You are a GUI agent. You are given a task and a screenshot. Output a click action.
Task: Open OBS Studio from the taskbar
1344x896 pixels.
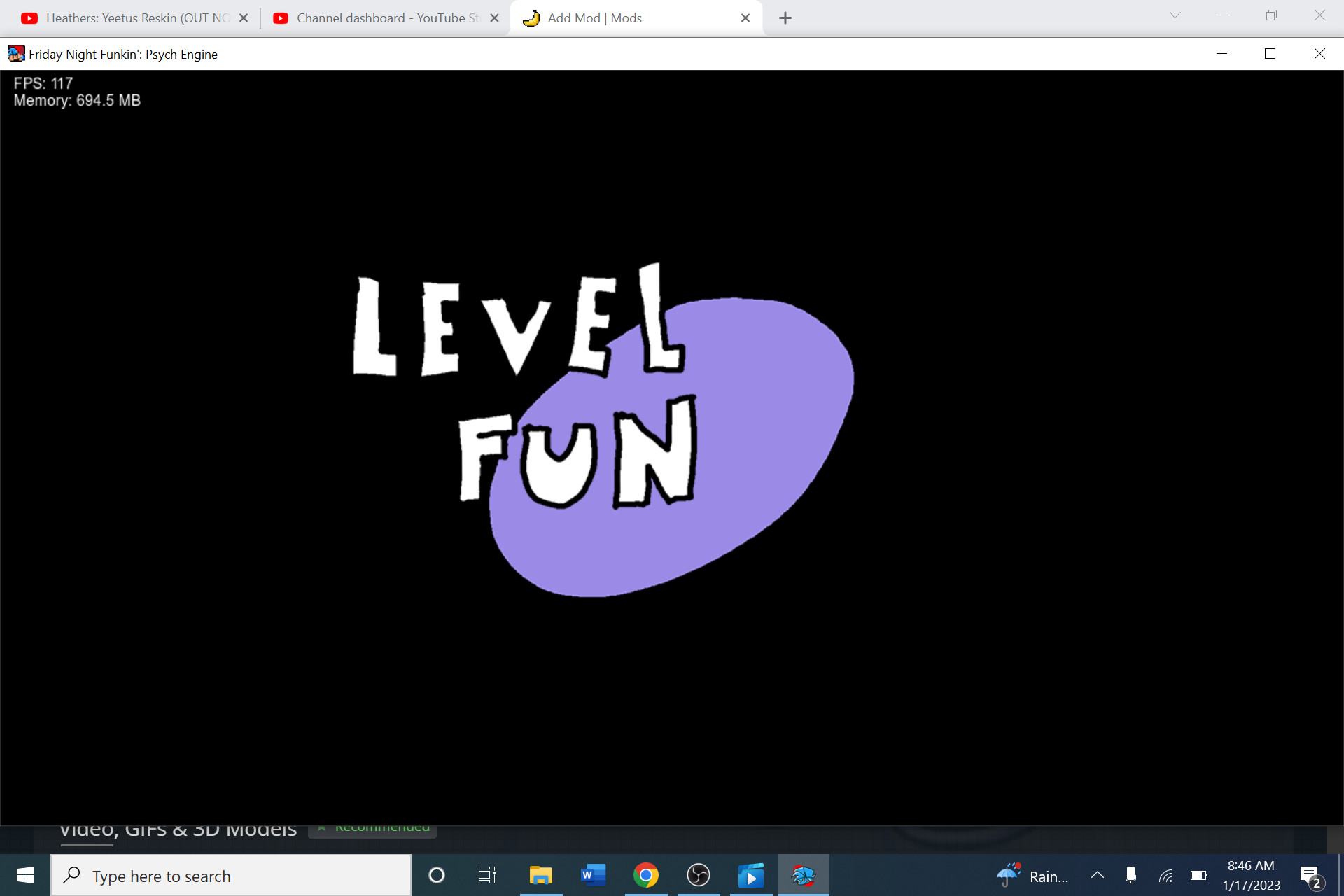[698, 875]
